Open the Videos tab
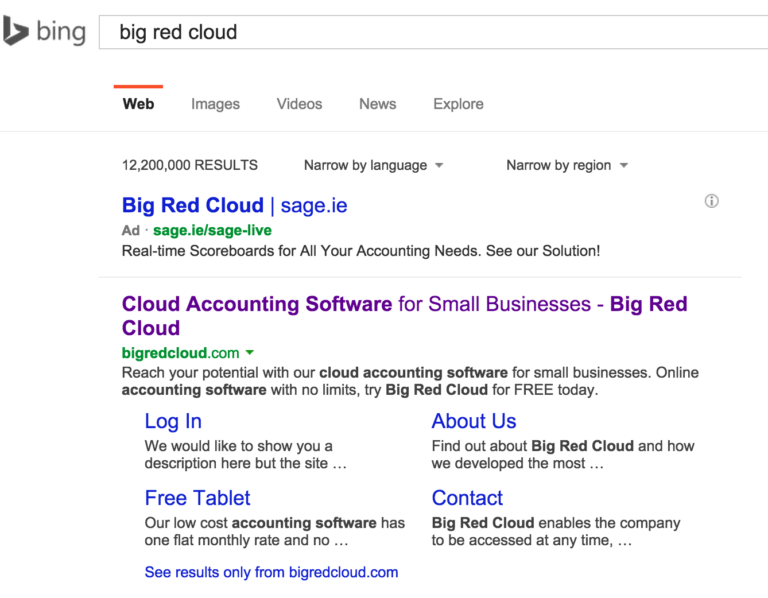The width and height of the screenshot is (768, 598). click(299, 104)
